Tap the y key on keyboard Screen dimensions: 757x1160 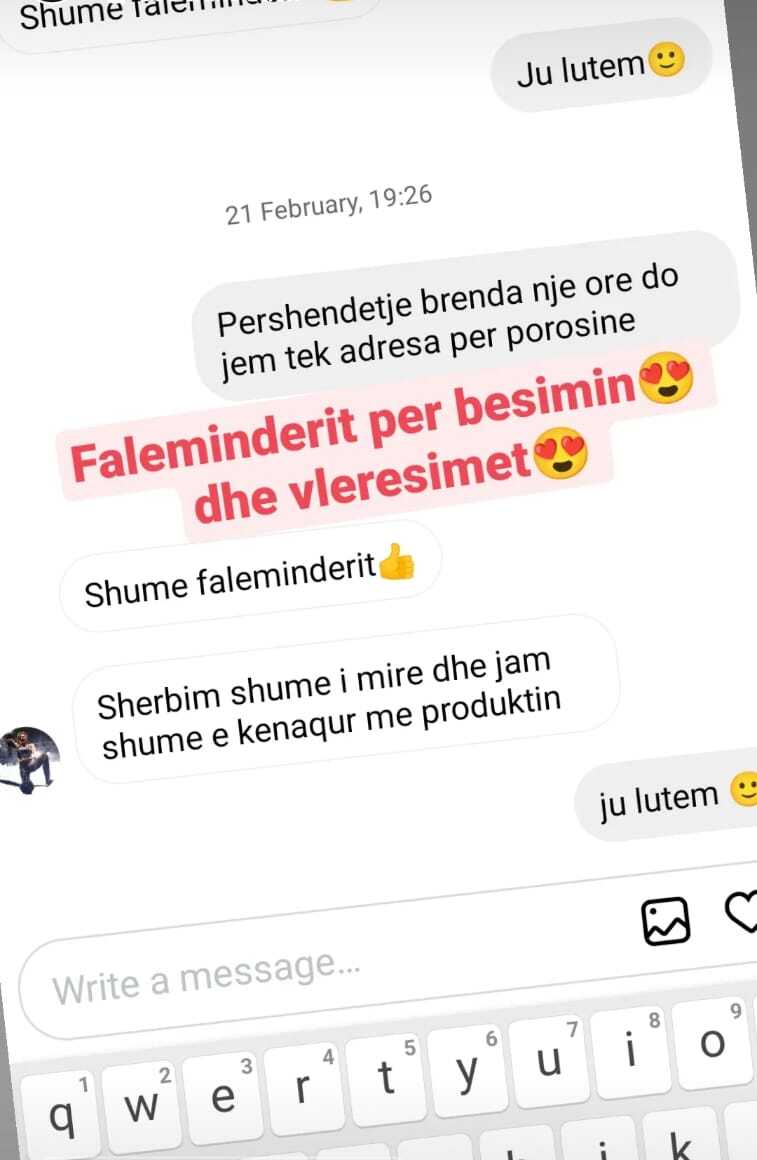(467, 1070)
